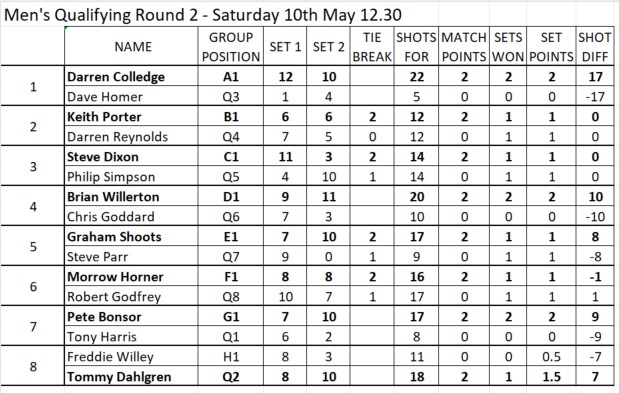Viewport: 619px width, 393px height.
Task: Click the MATCH POINTS header cell
Action: [464, 47]
